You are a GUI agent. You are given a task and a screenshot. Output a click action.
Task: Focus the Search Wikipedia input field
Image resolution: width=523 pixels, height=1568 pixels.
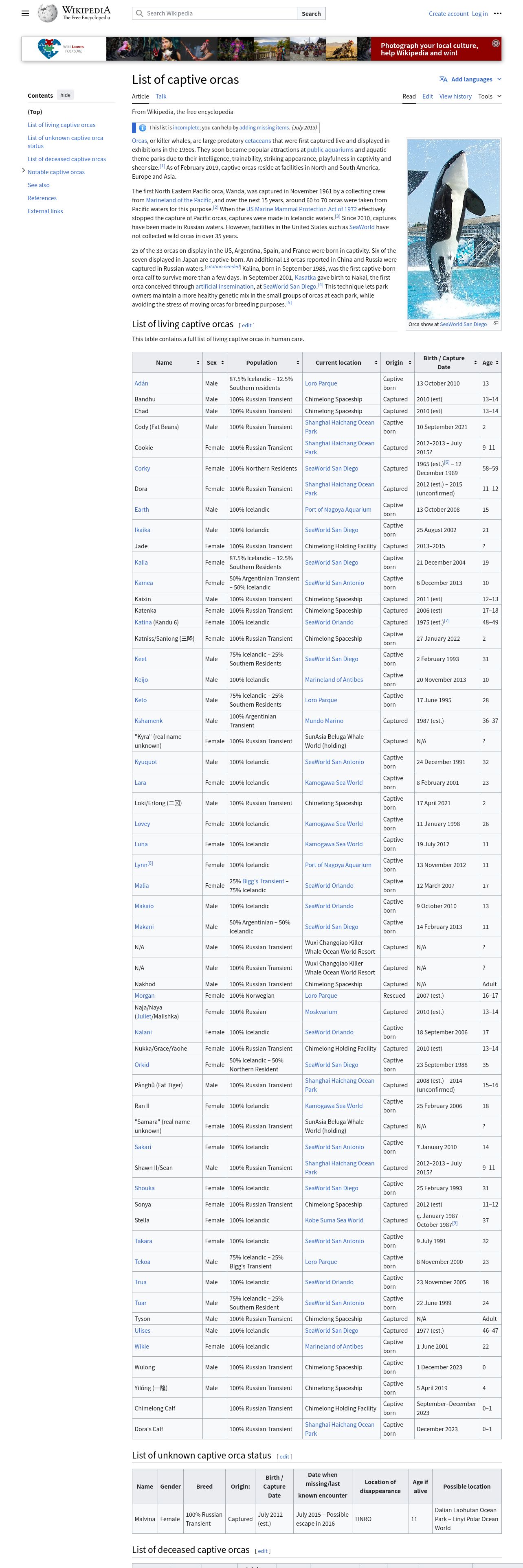tap(214, 13)
